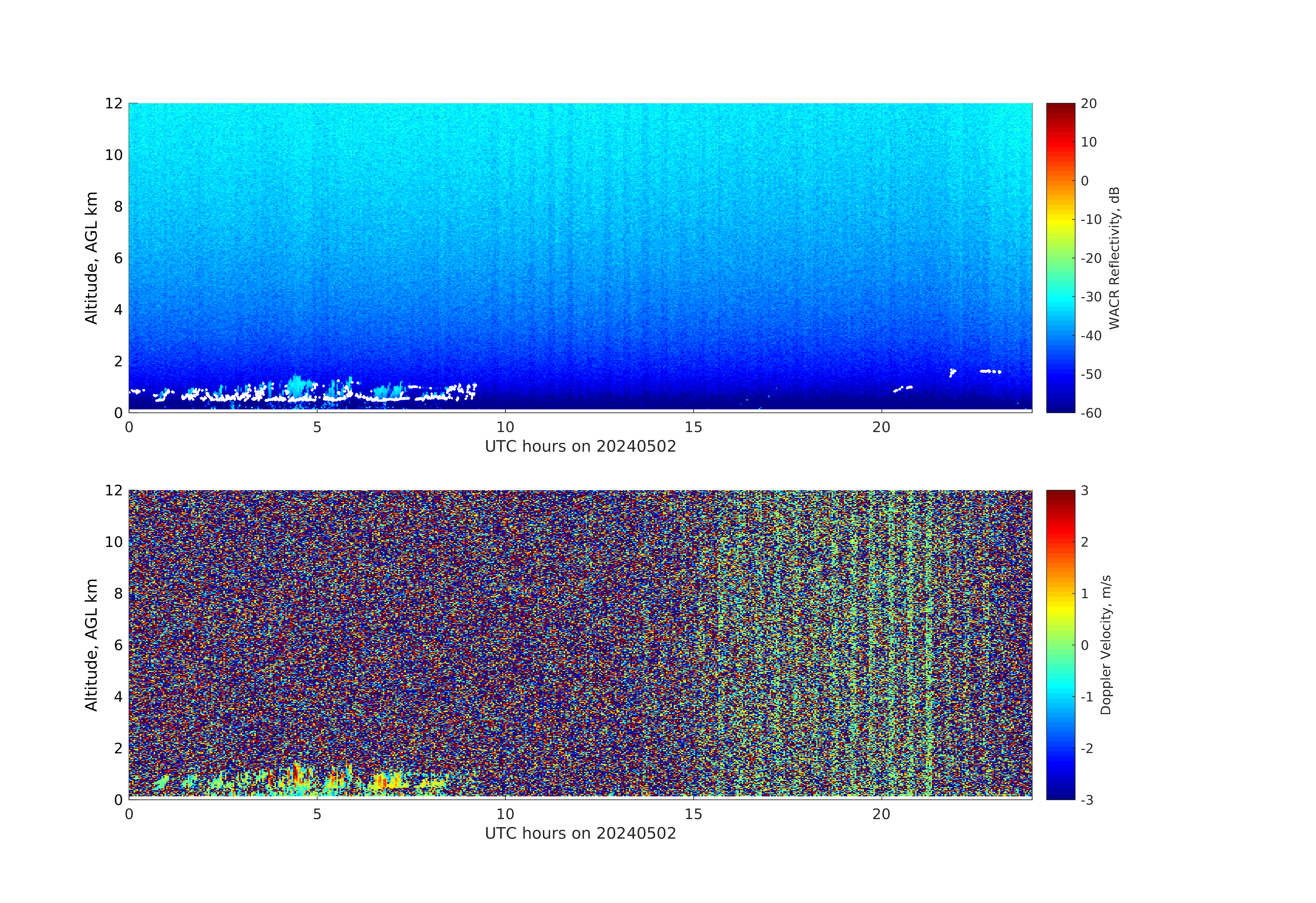Image resolution: width=1316 pixels, height=903 pixels.
Task: Click the x-axis tick 10 of the top plot
Action: tap(505, 428)
